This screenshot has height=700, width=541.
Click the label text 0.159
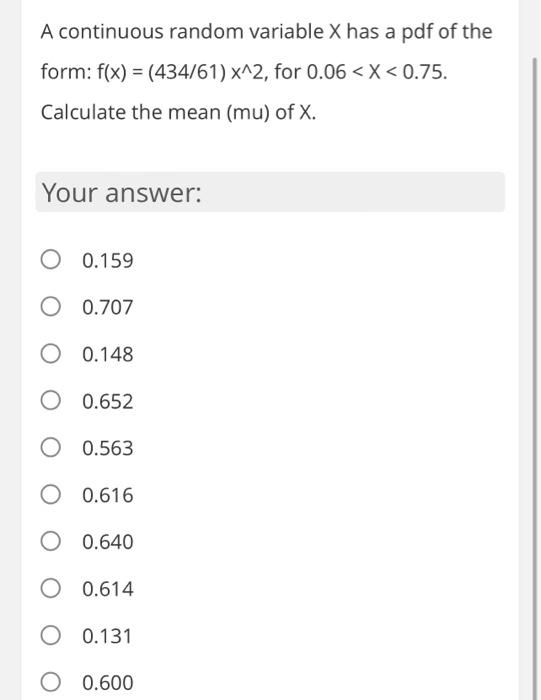tap(108, 260)
